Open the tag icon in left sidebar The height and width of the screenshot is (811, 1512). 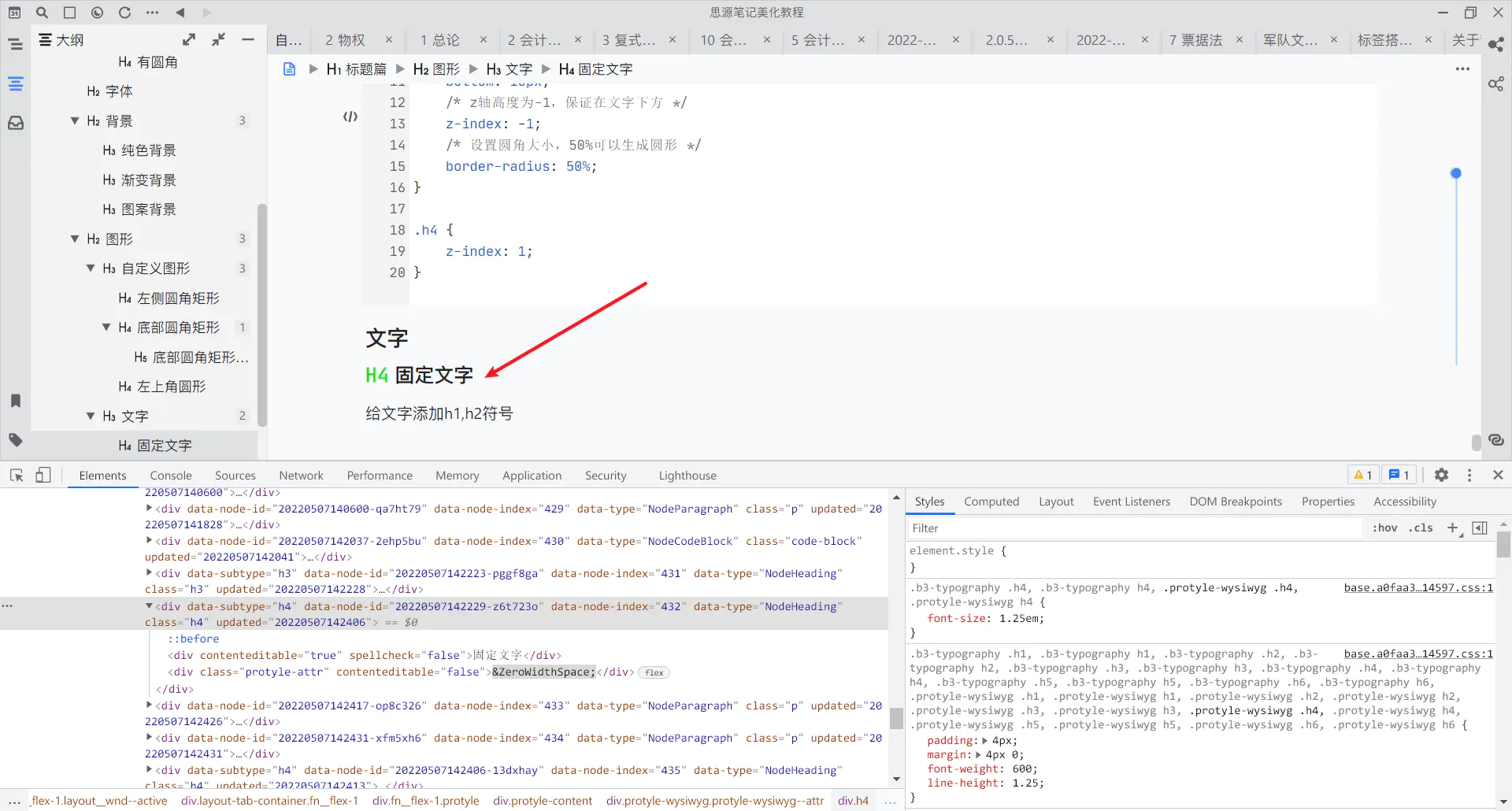tap(16, 440)
